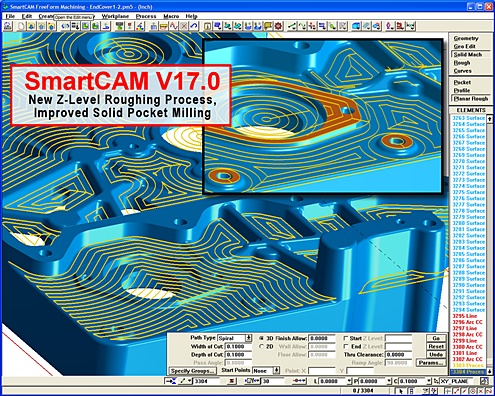The image size is (495, 396).
Task: Click the red sine wave toolbar icon
Action: pos(174,26)
